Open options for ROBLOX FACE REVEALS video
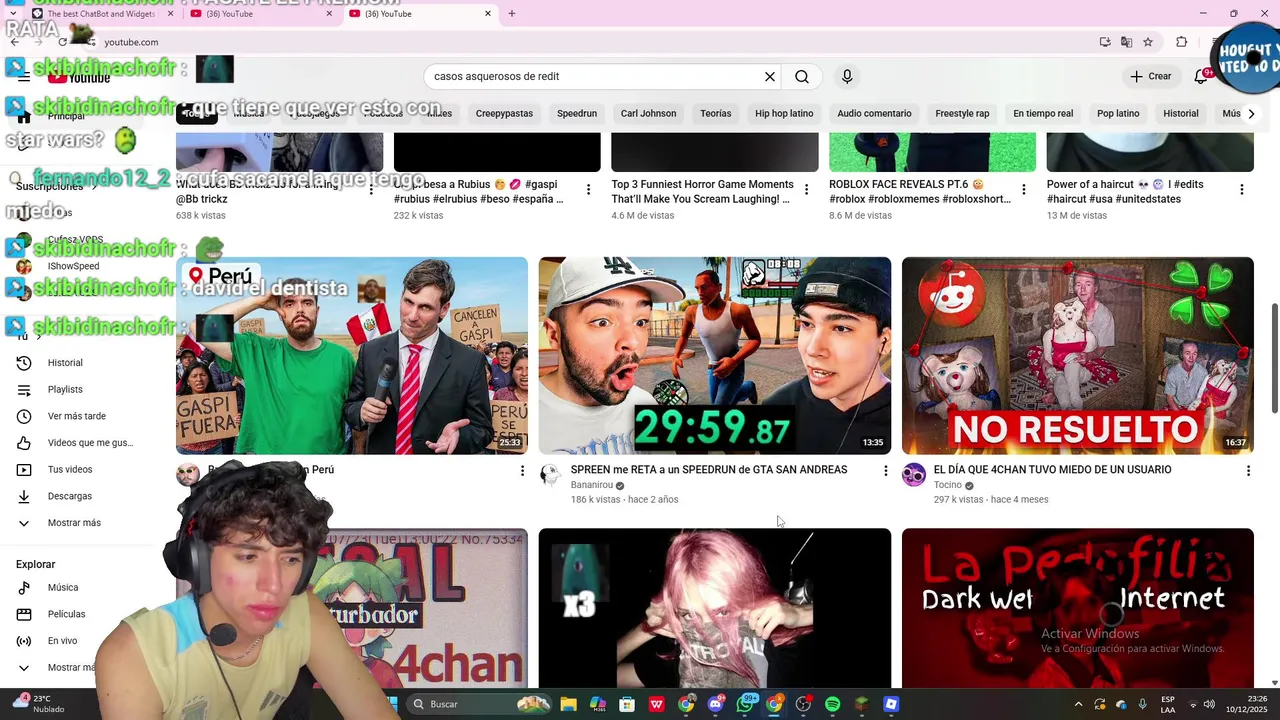 tap(1024, 189)
